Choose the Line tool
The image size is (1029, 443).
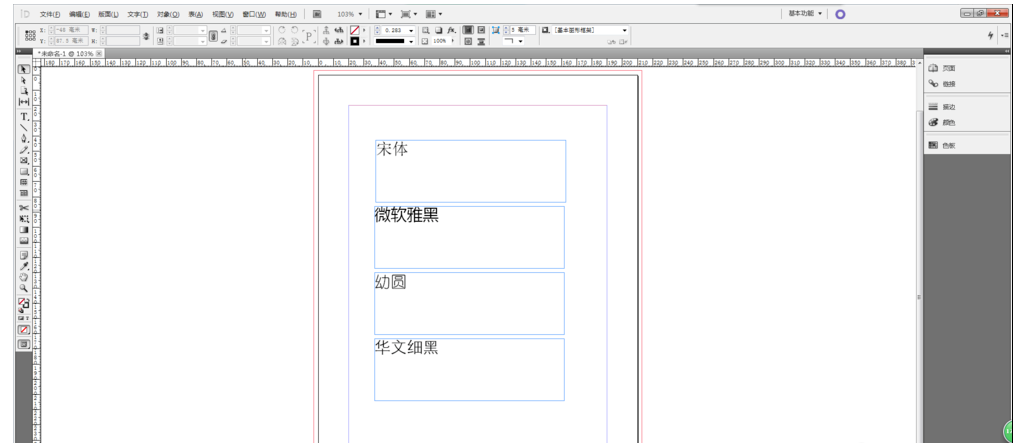tap(24, 128)
